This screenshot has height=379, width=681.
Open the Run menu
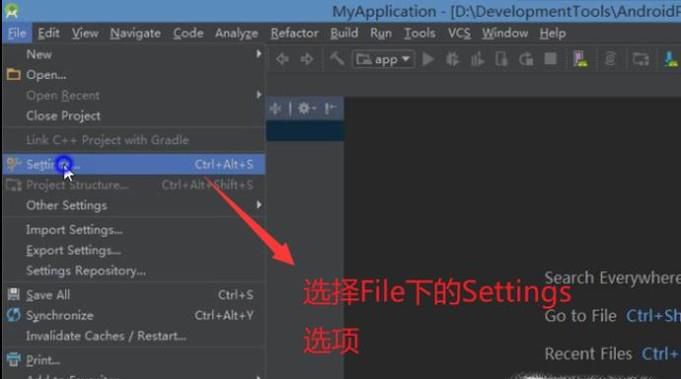tap(381, 33)
